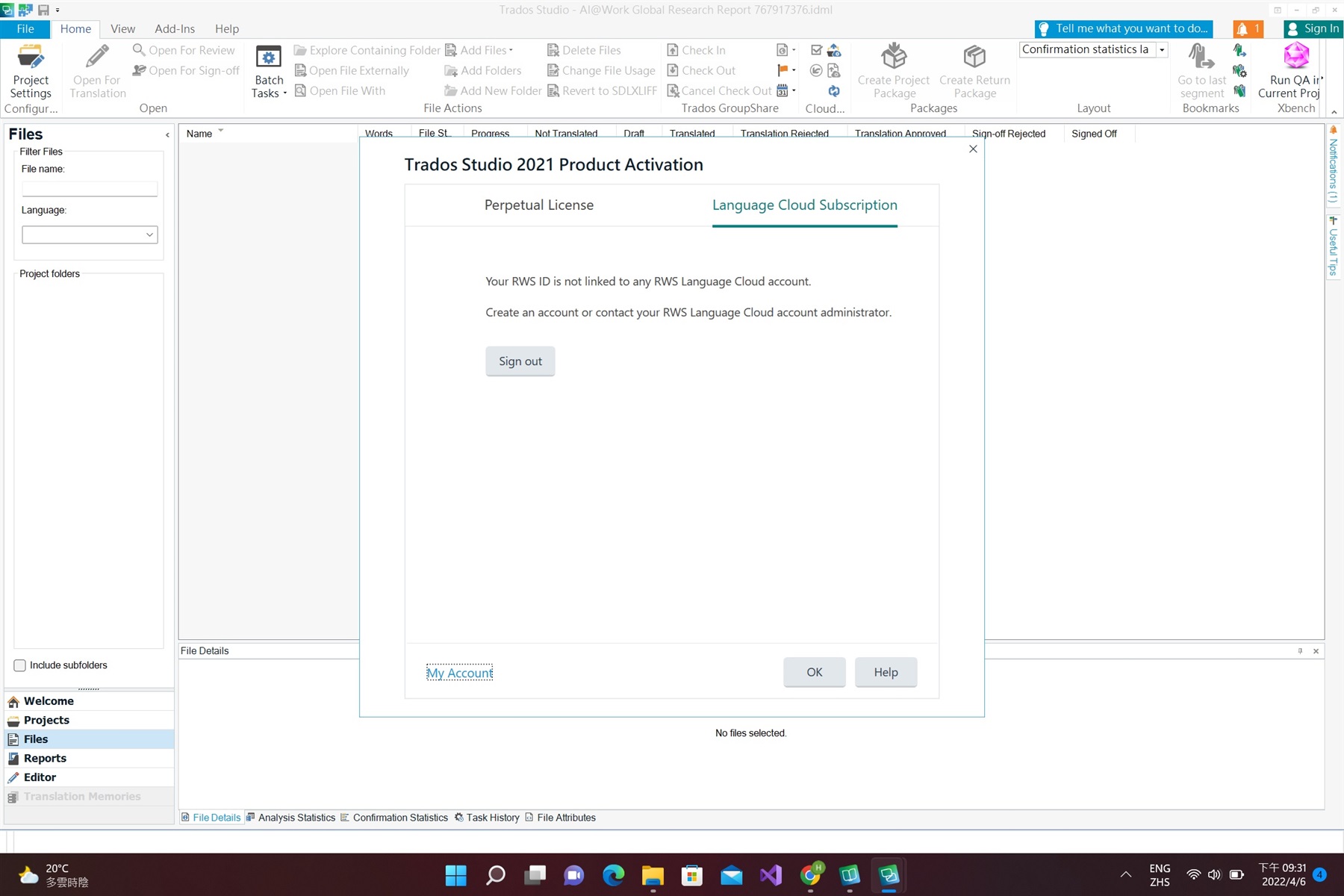Image resolution: width=1344 pixels, height=896 pixels.
Task: Open the My Account link
Action: click(x=459, y=673)
